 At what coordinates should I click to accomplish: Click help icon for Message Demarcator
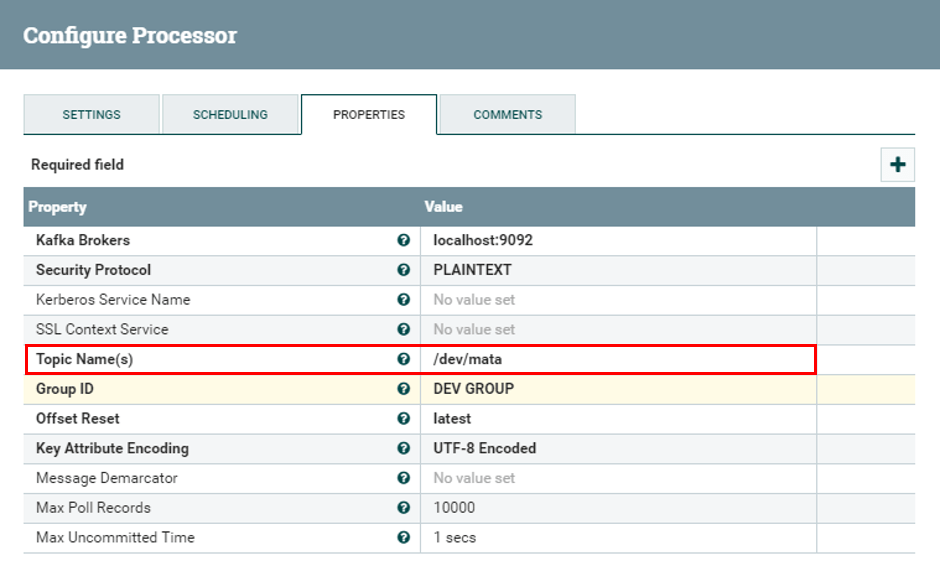pyautogui.click(x=403, y=478)
